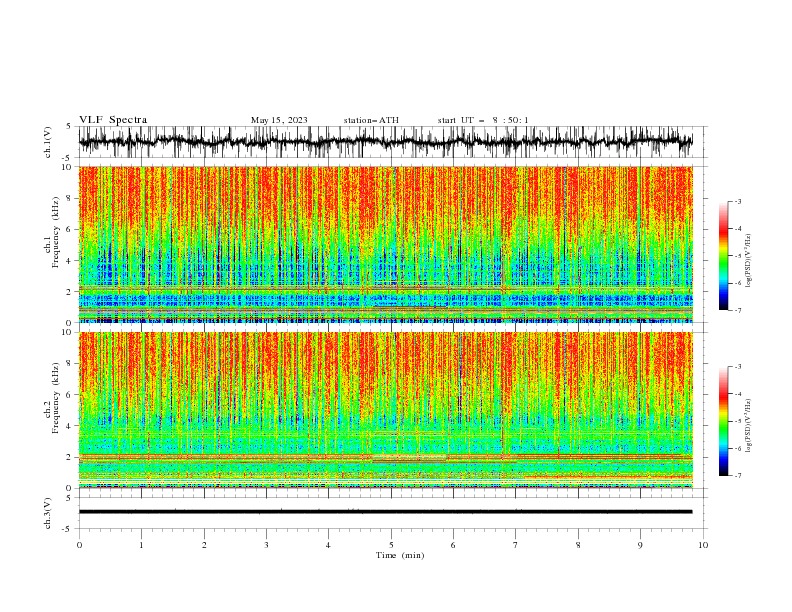This screenshot has width=792, height=612.
Task: Click the time axis tick label "0"
Action: point(79,545)
